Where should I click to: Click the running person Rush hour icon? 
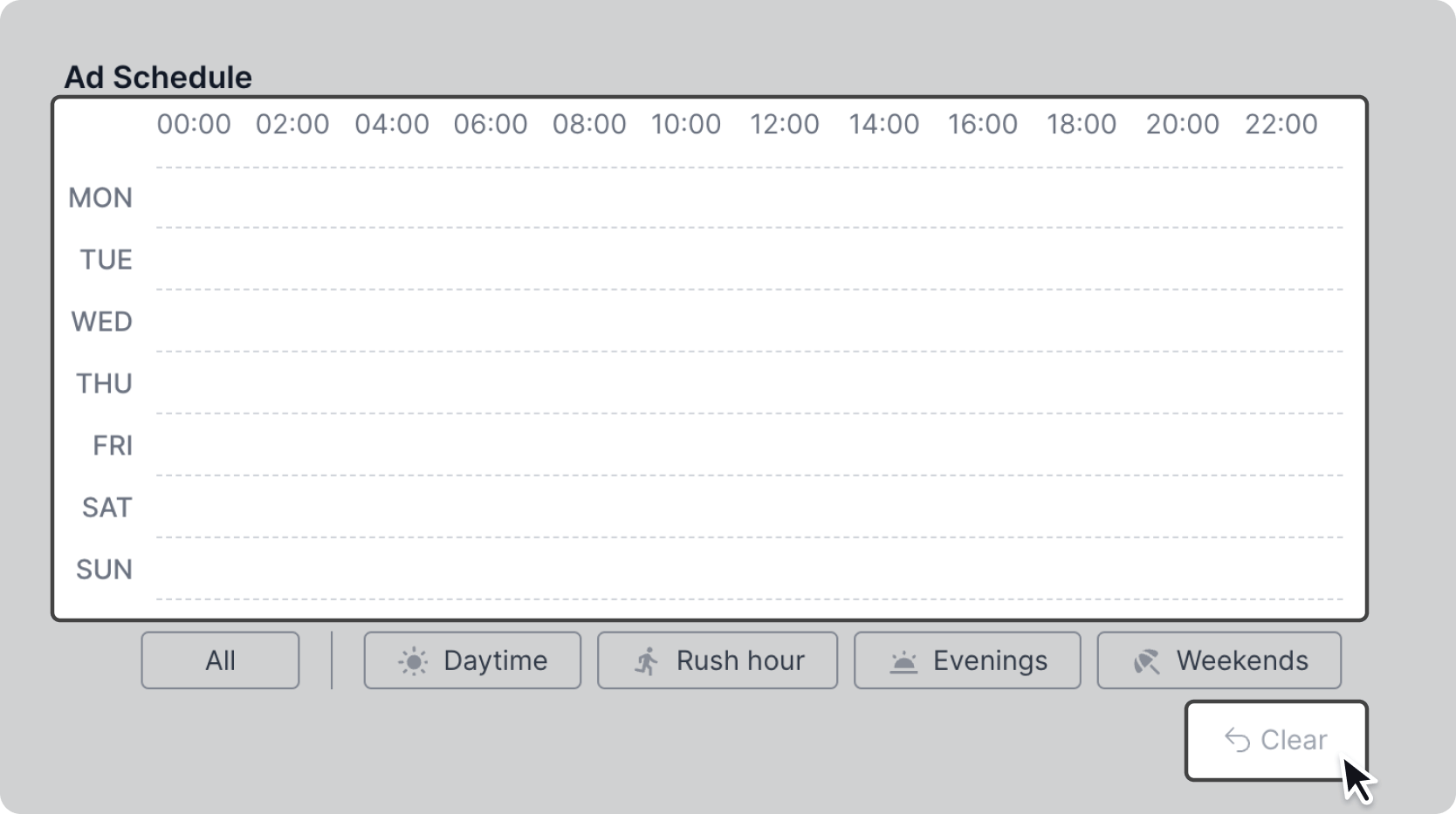coord(647,661)
